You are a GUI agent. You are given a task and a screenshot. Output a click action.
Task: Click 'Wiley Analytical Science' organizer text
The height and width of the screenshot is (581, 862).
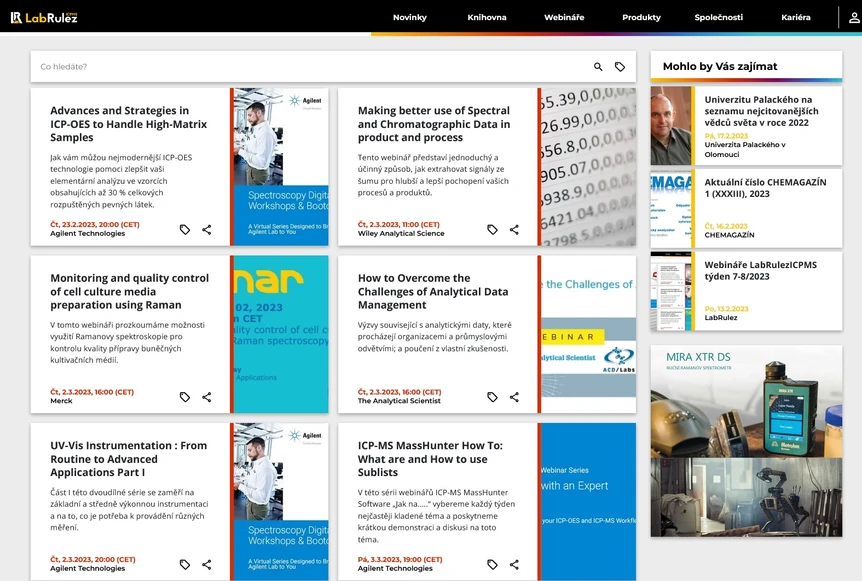401,234
